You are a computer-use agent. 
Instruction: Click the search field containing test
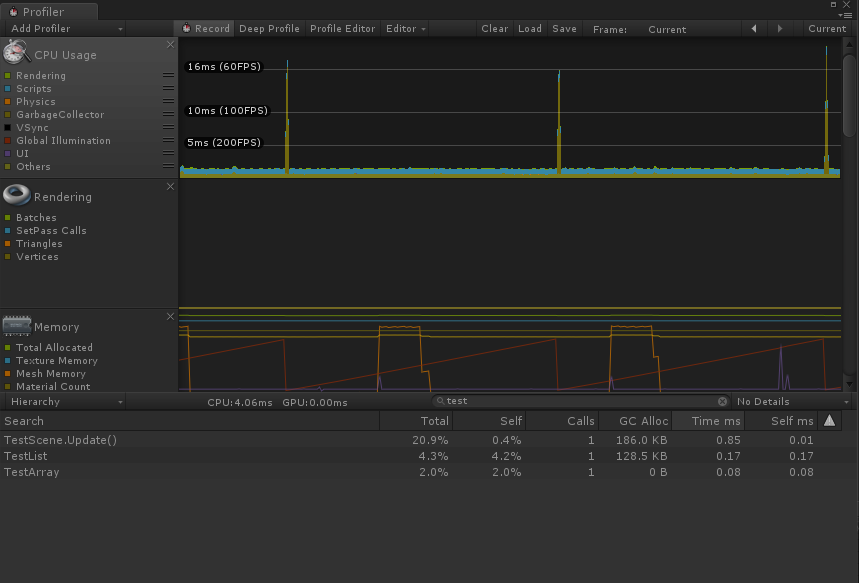tap(581, 401)
